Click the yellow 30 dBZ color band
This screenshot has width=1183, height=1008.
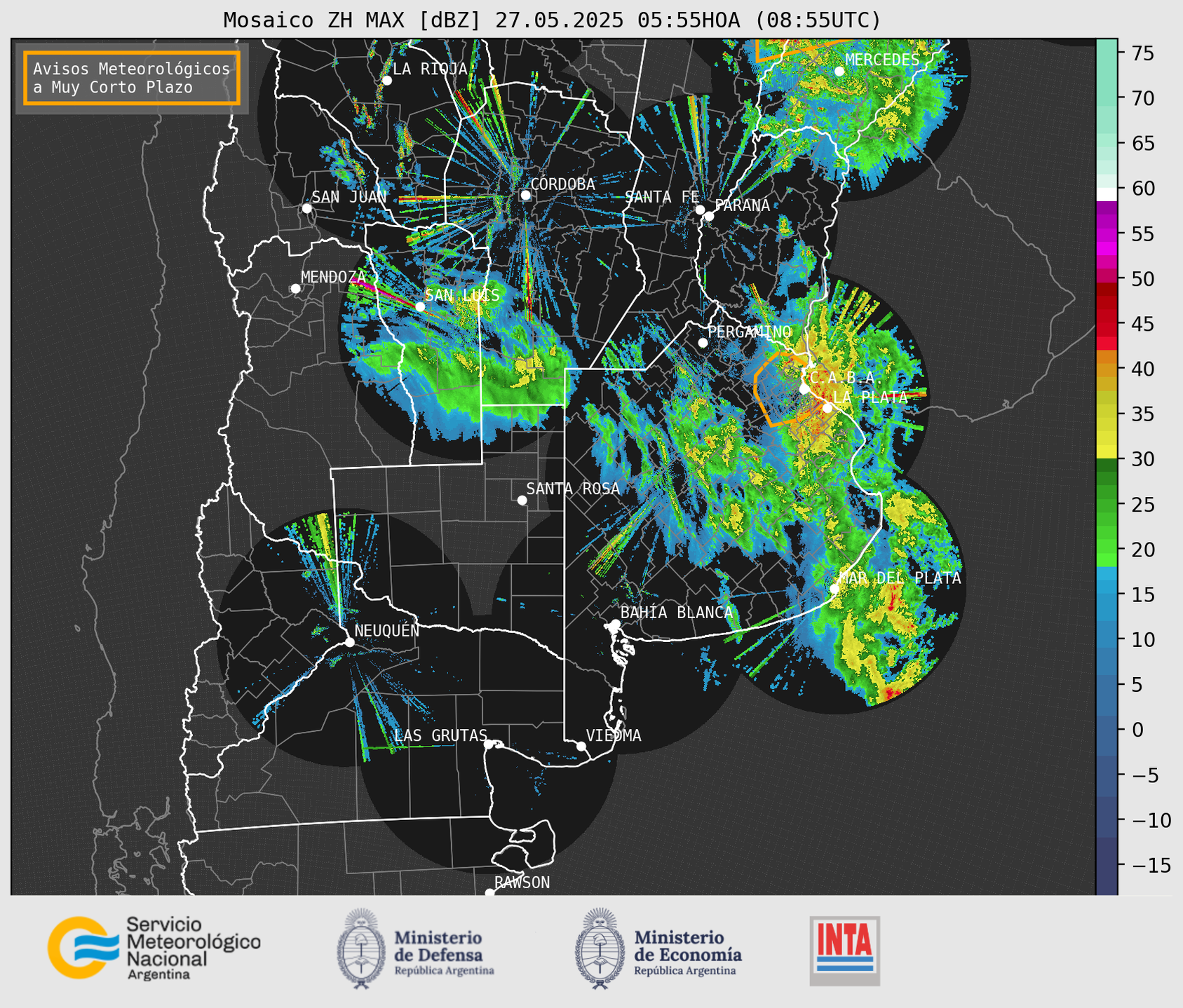pyautogui.click(x=1107, y=452)
